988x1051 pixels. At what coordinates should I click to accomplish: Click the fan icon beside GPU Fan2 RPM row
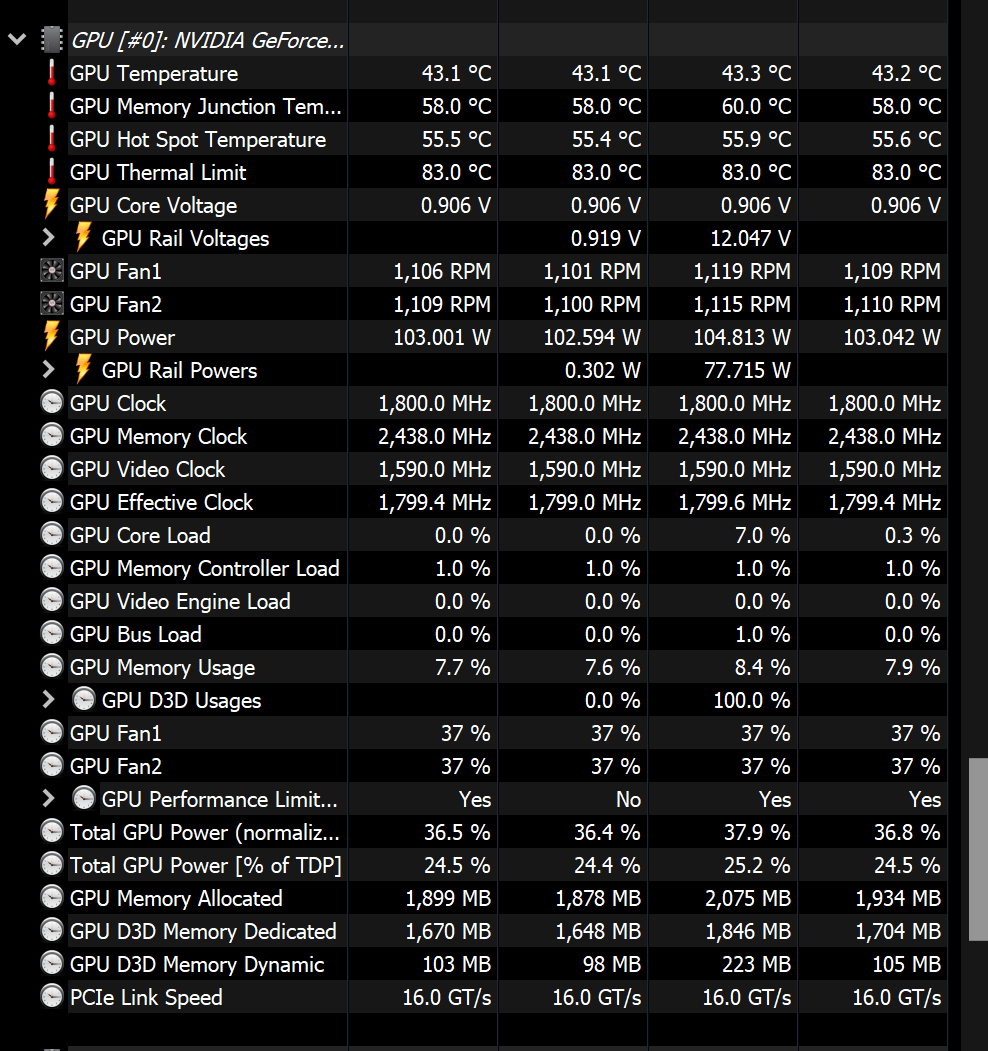click(x=52, y=304)
